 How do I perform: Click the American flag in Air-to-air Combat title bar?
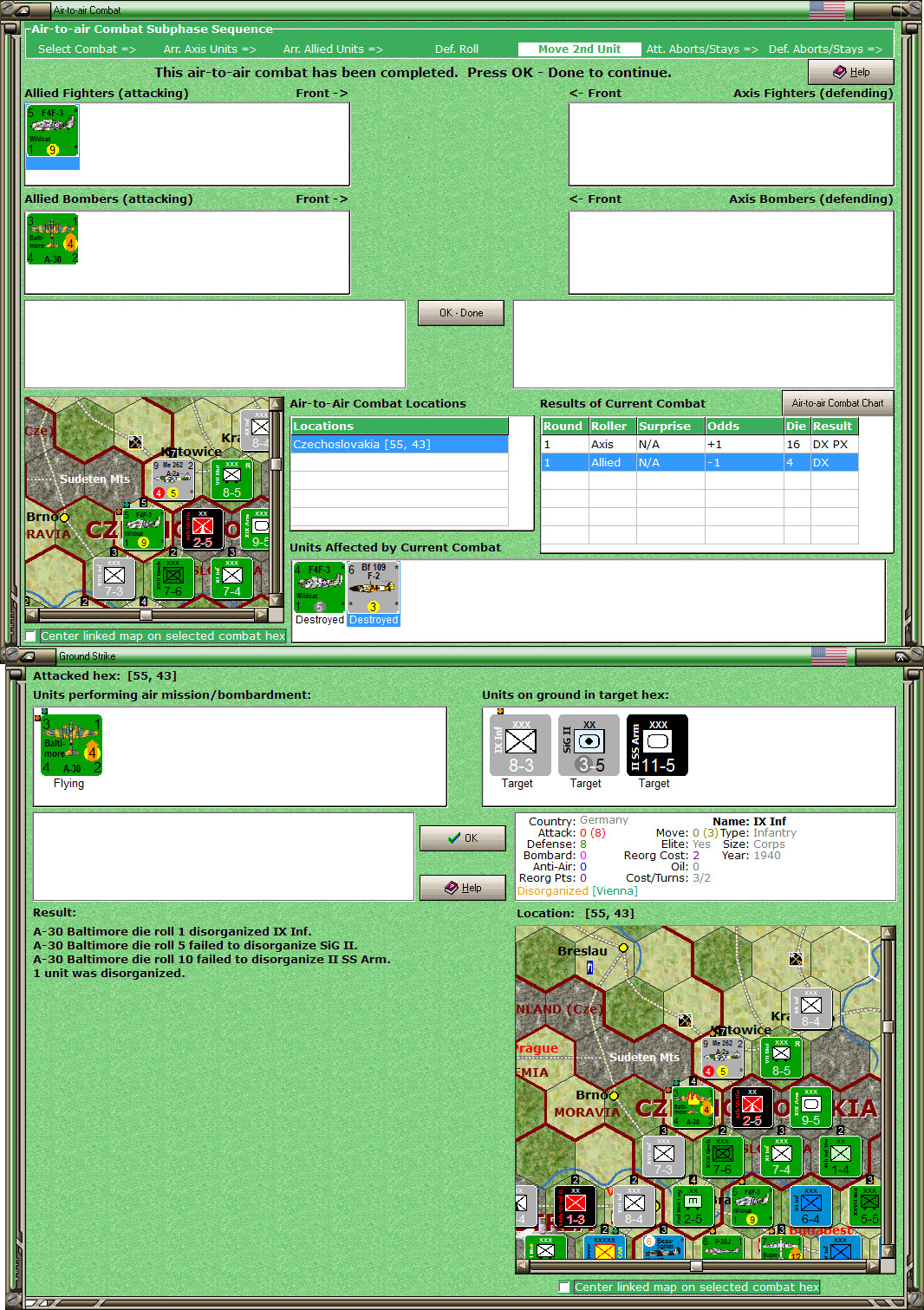[827, 10]
